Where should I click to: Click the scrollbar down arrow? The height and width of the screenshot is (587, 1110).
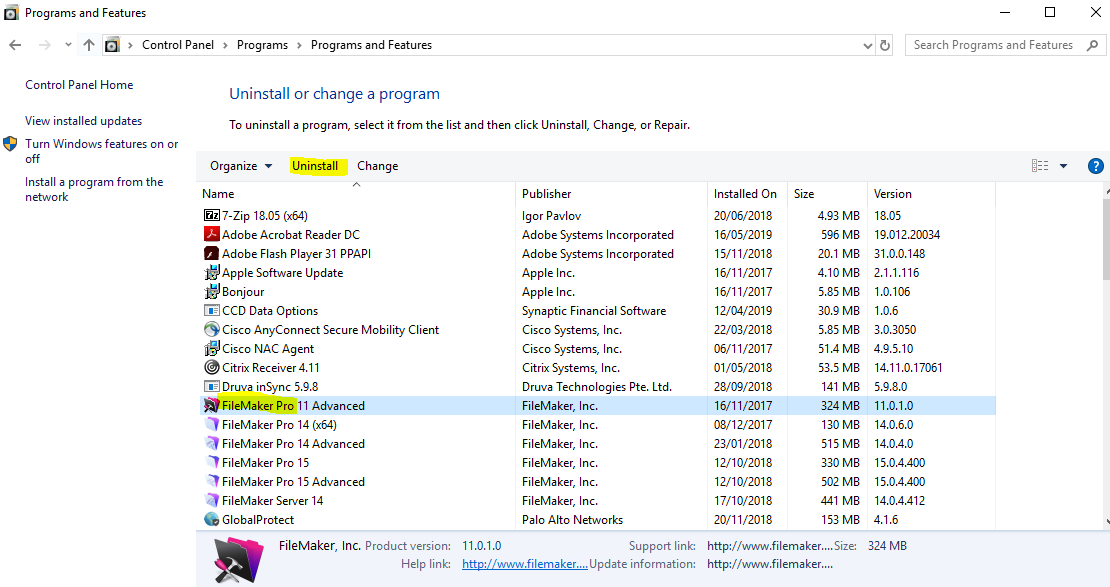tap(1106, 523)
